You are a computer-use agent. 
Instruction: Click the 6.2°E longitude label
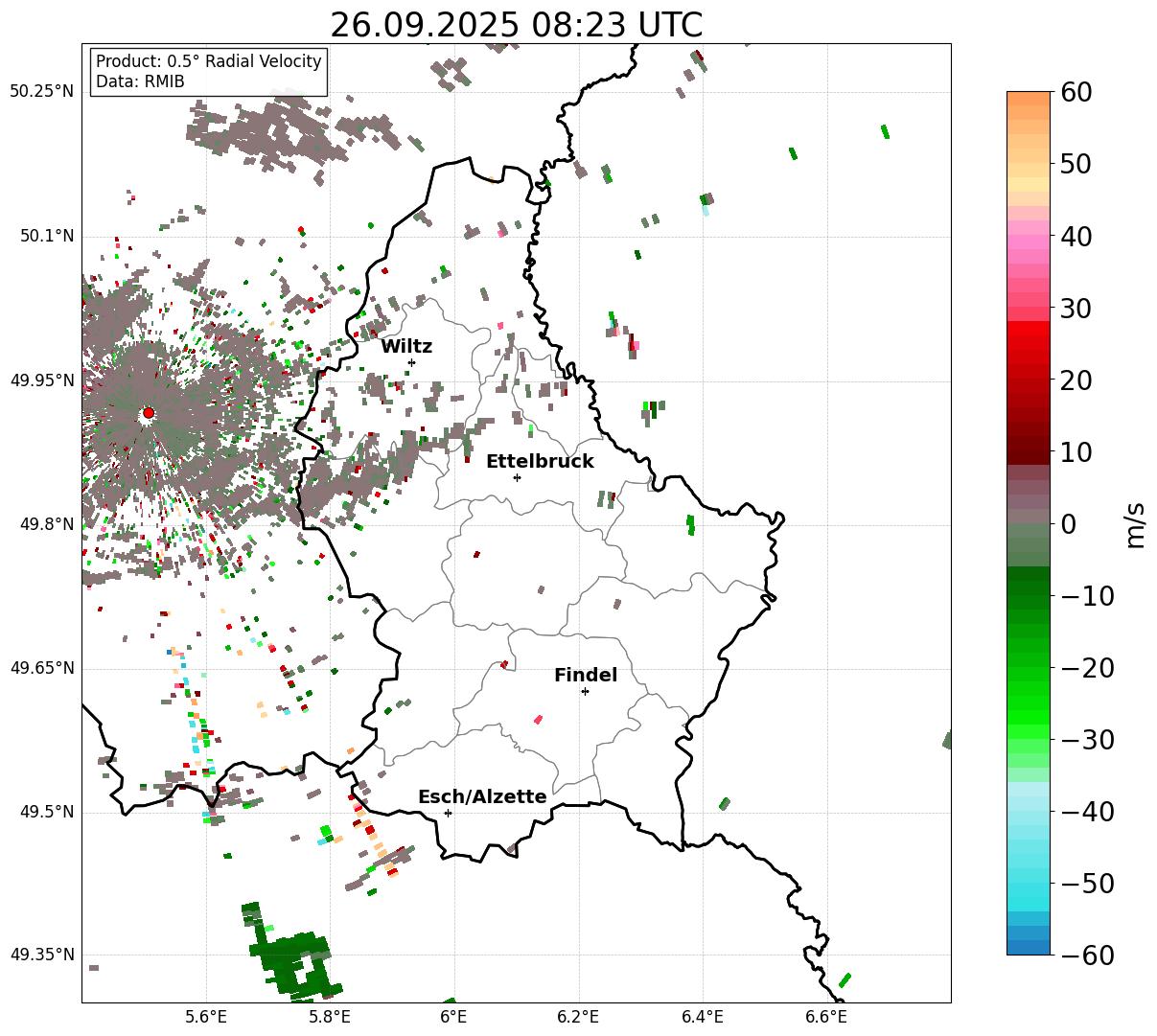(x=578, y=1017)
